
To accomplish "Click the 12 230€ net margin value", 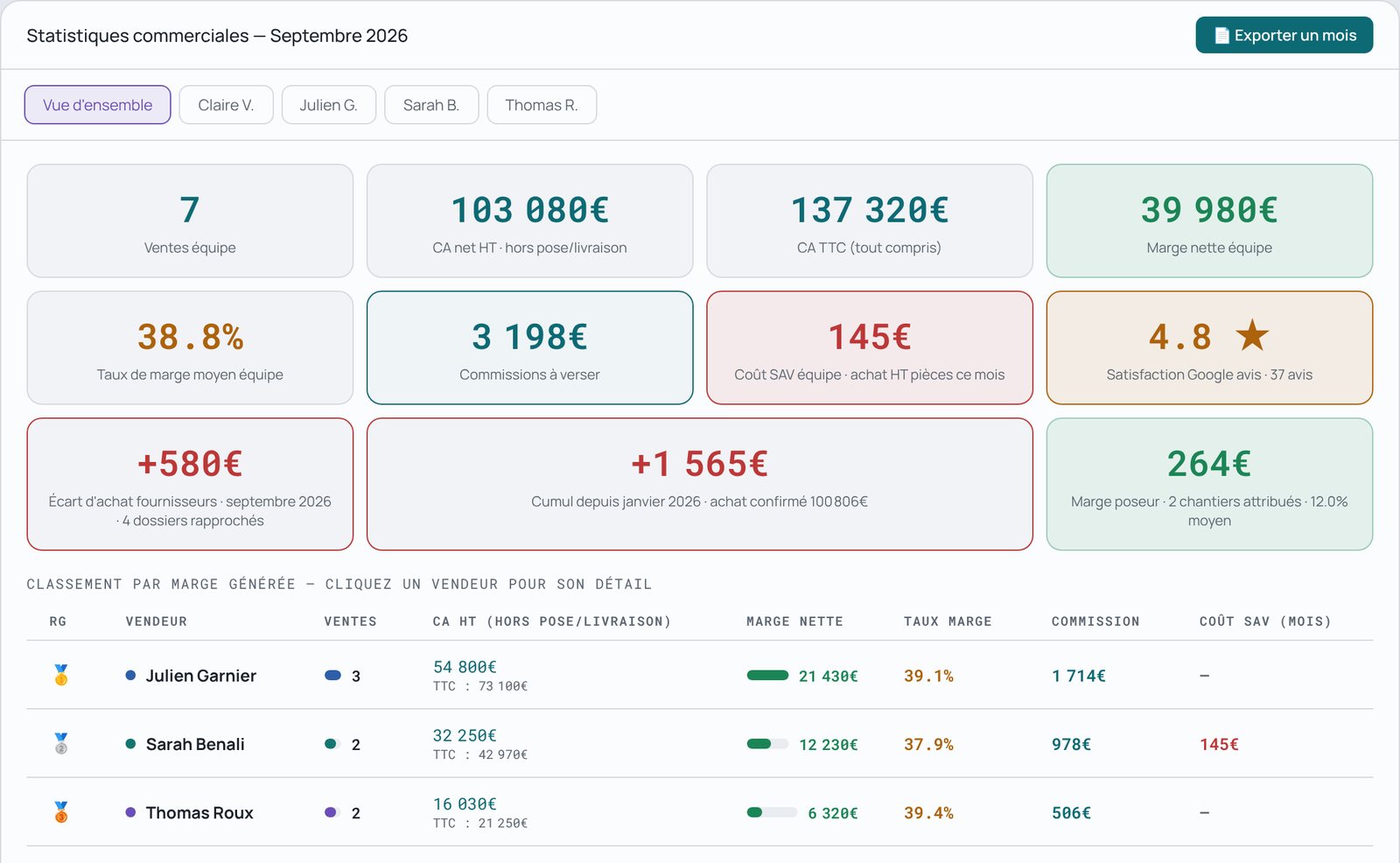I will tap(828, 744).
